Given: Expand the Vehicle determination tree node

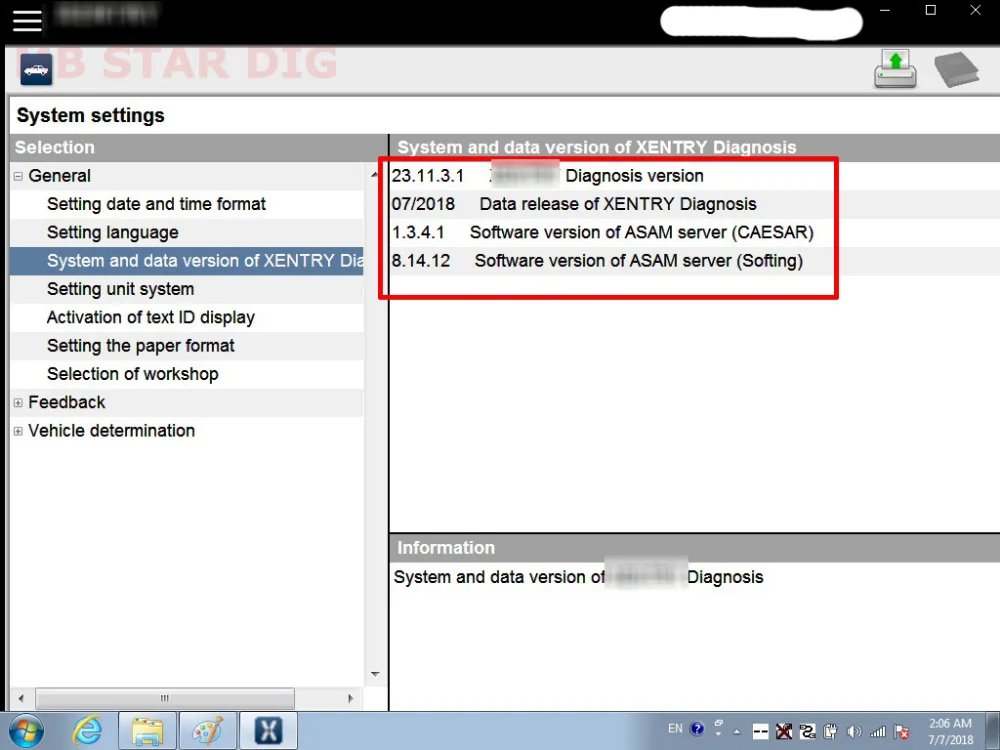Looking at the screenshot, I should click(x=18, y=431).
